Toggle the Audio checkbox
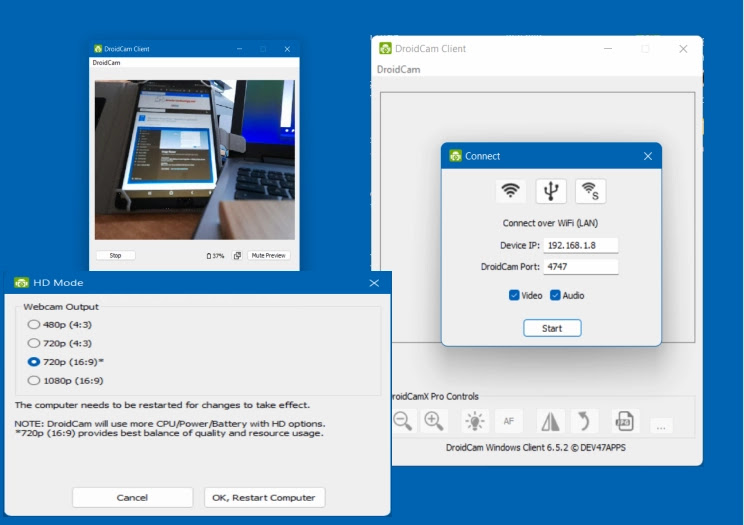The image size is (744, 525). 555,295
